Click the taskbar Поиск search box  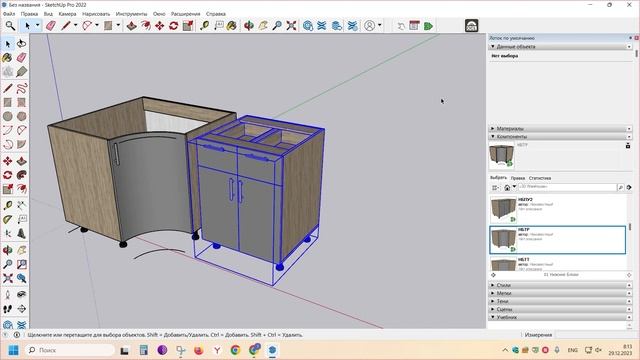point(70,350)
